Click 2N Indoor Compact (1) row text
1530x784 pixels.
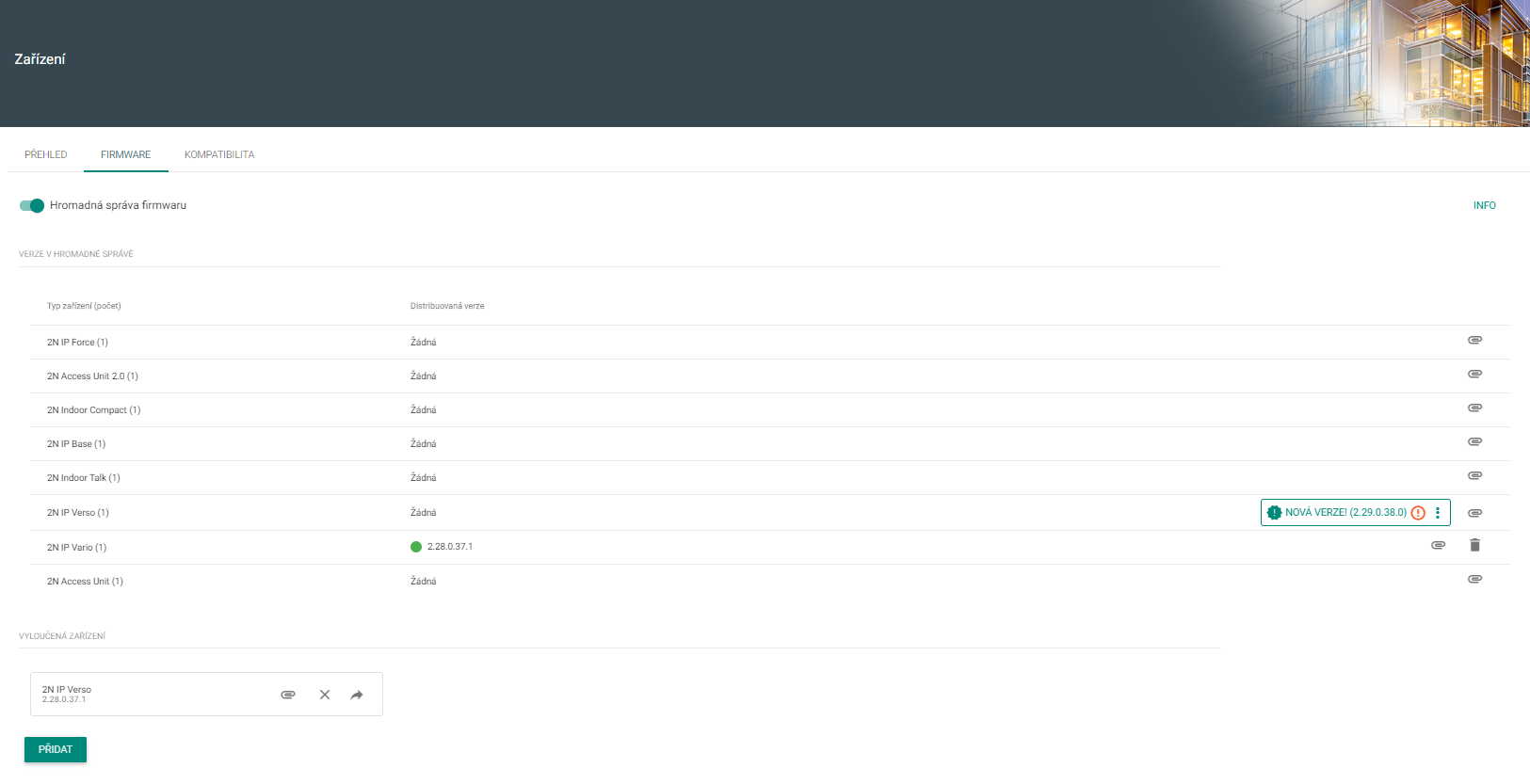(x=93, y=410)
